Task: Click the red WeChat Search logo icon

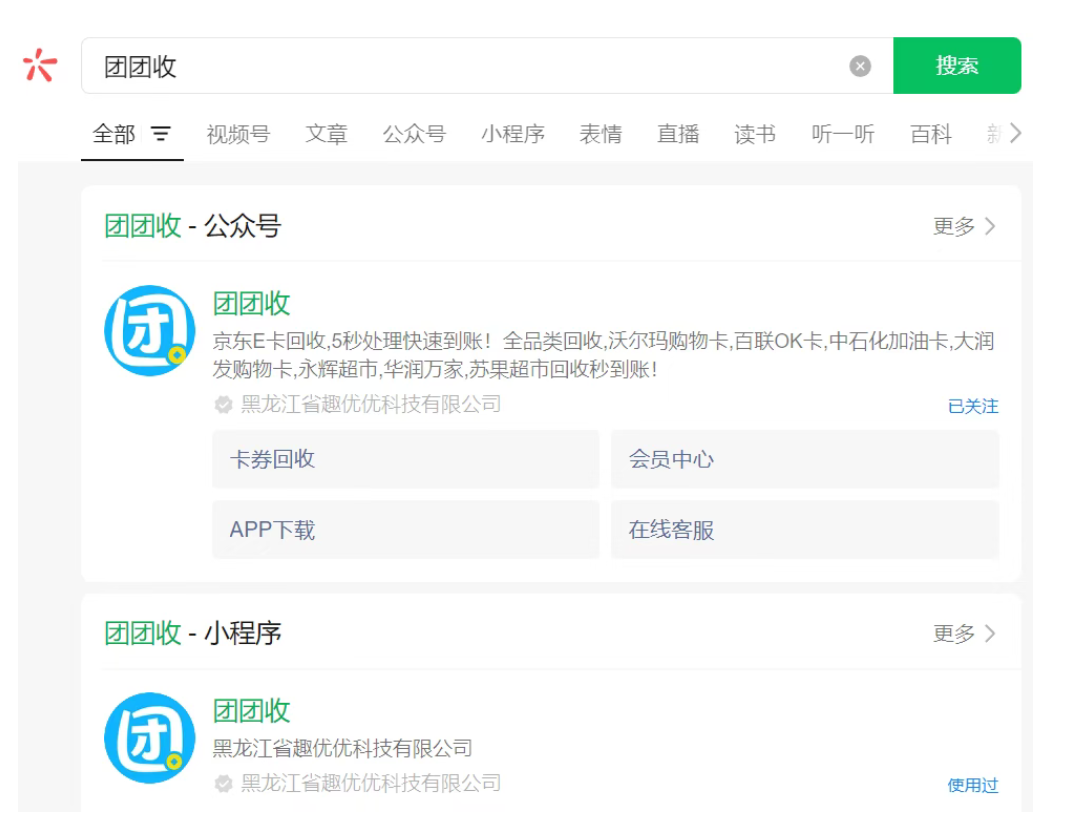Action: (x=40, y=65)
